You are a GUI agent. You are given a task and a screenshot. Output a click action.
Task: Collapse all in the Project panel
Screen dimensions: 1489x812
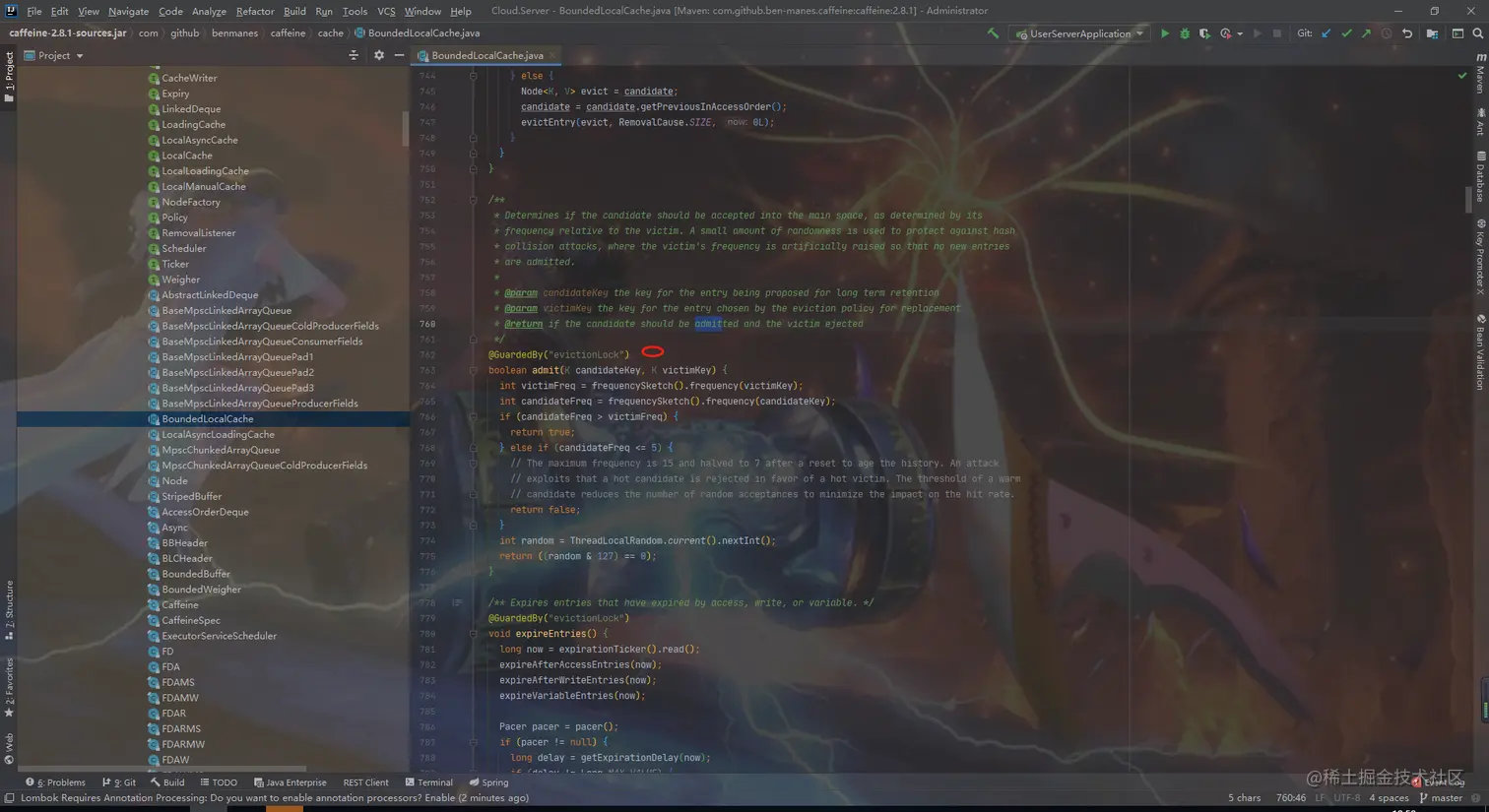click(x=354, y=55)
